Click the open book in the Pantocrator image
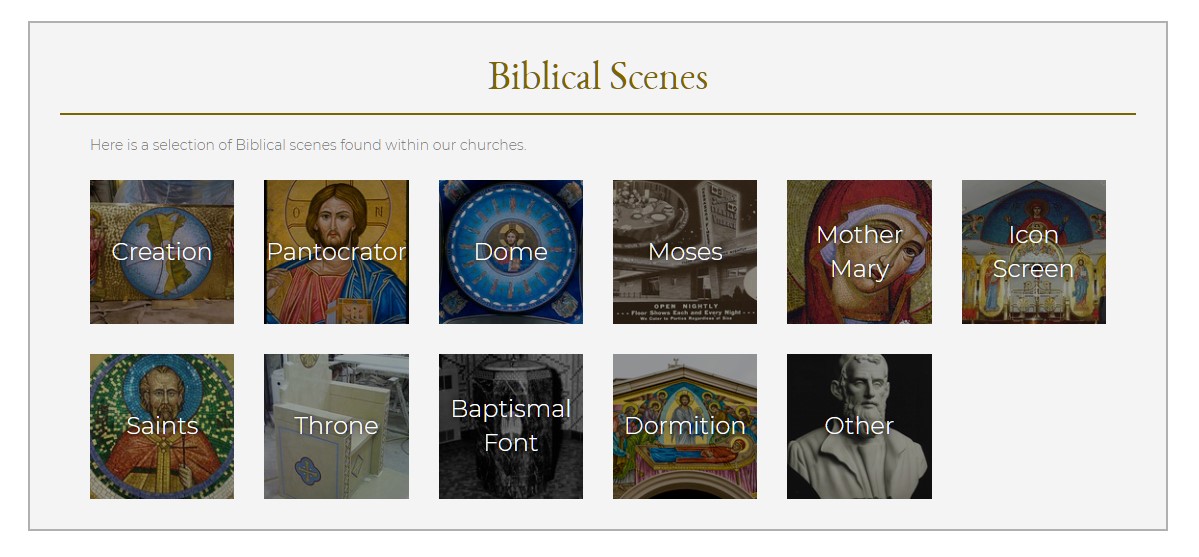The width and height of the screenshot is (1199, 557). tap(352, 309)
